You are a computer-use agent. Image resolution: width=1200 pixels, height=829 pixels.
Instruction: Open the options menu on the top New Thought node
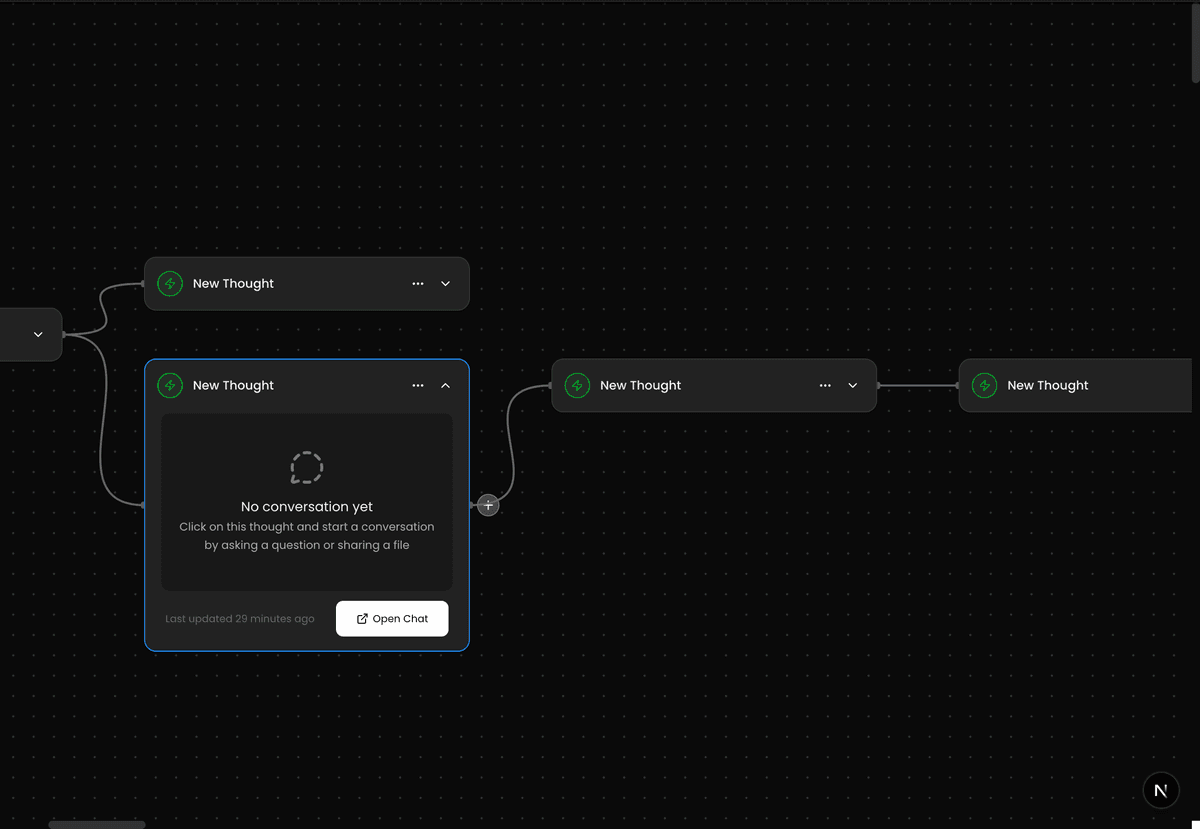[417, 283]
